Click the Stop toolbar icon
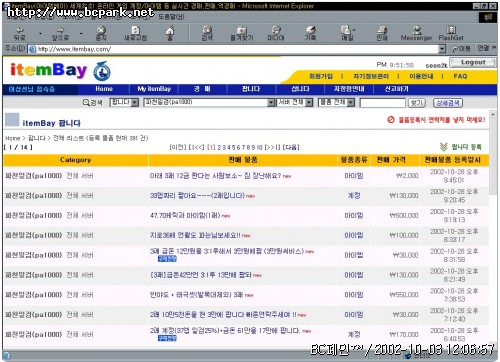500x362 pixels. (101, 33)
